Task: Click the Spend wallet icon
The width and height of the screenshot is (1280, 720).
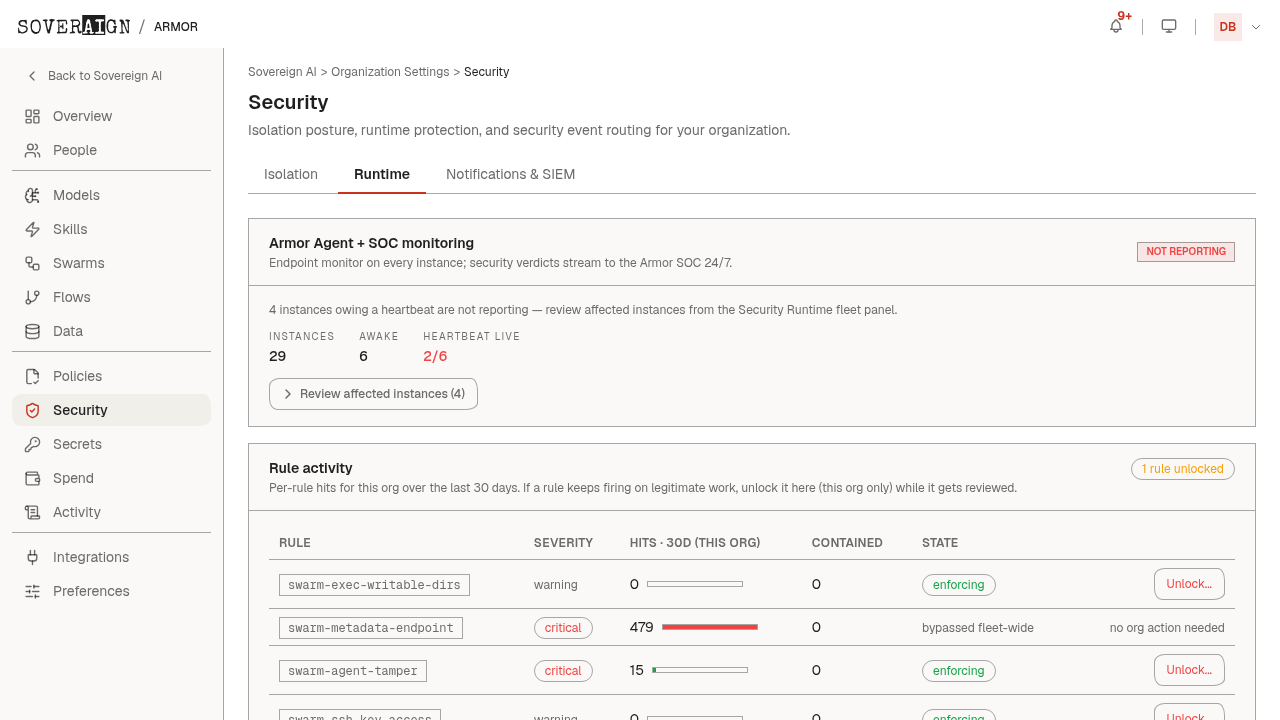Action: pyautogui.click(x=33, y=478)
